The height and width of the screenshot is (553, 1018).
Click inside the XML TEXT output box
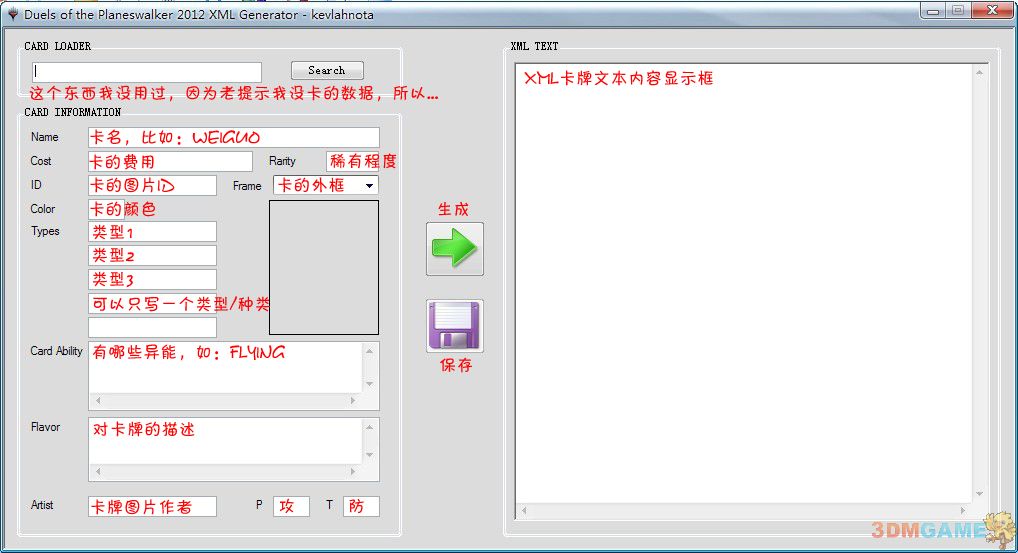743,284
